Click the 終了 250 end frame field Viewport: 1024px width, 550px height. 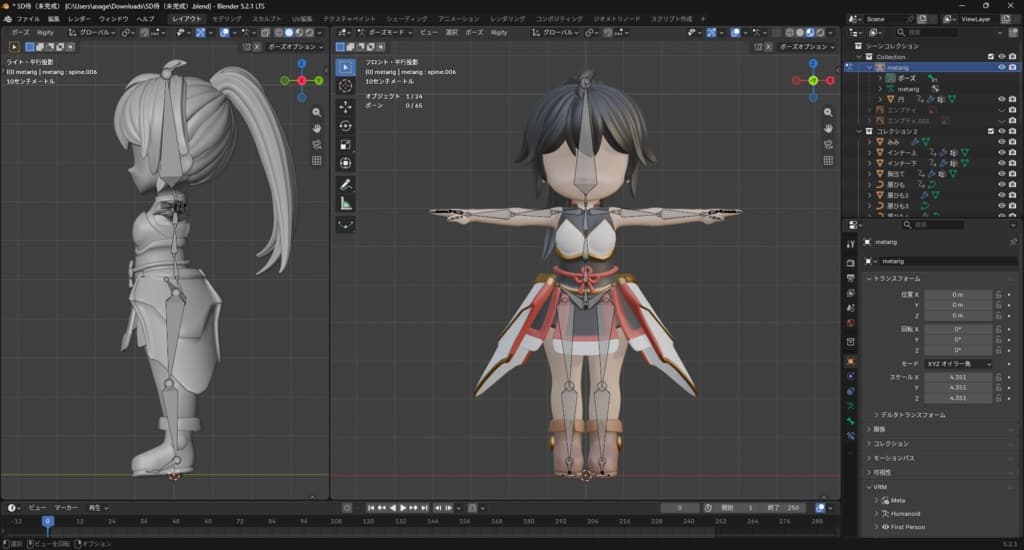click(784, 508)
